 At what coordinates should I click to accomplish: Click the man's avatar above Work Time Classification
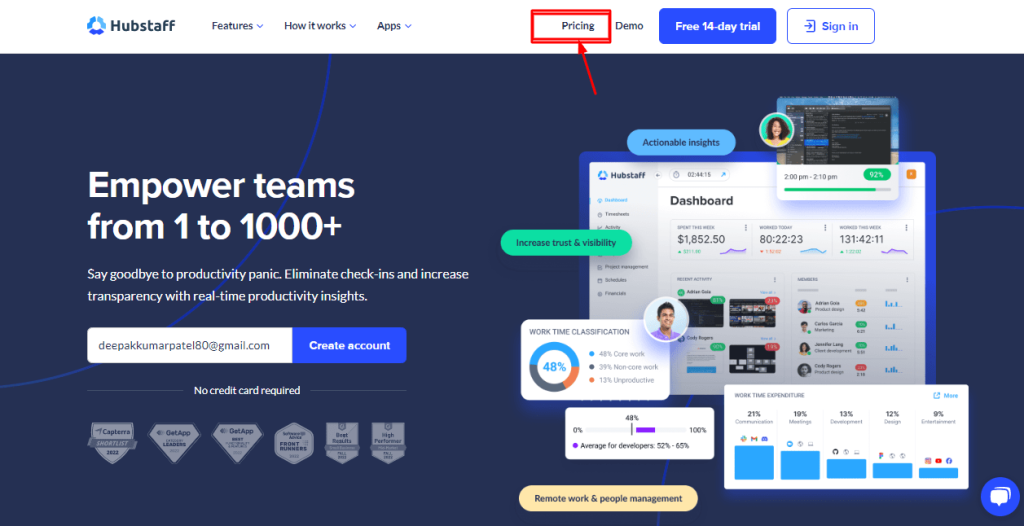665,320
